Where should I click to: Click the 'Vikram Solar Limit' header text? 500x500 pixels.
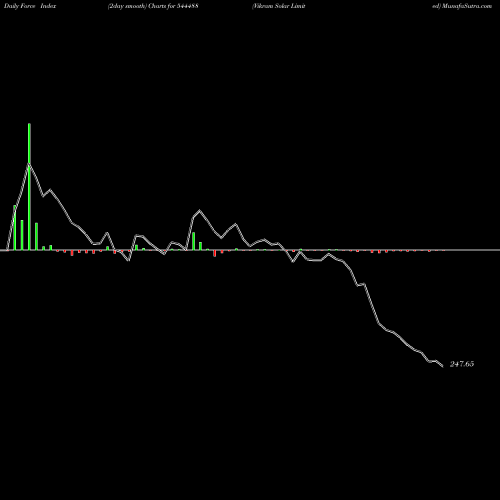pyautogui.click(x=279, y=6)
